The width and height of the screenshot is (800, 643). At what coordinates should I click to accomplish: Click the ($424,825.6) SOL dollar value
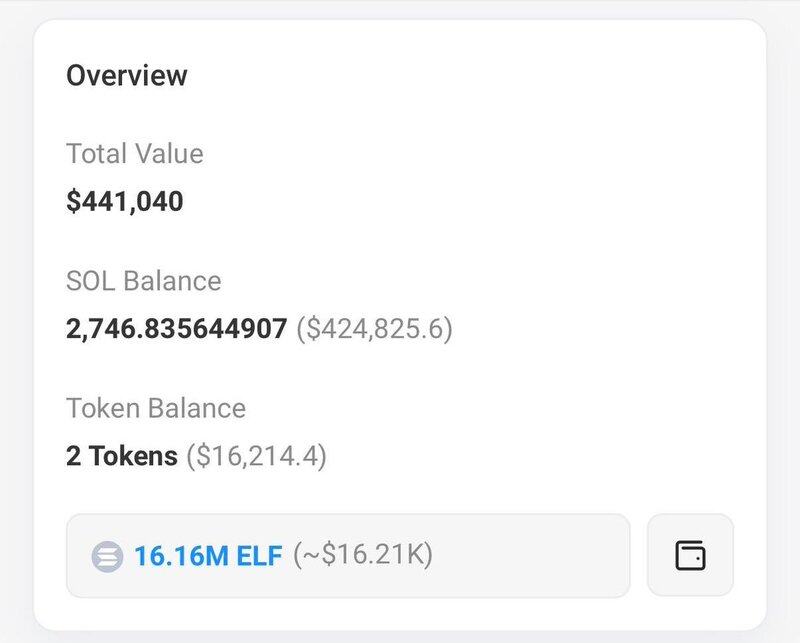(x=375, y=329)
